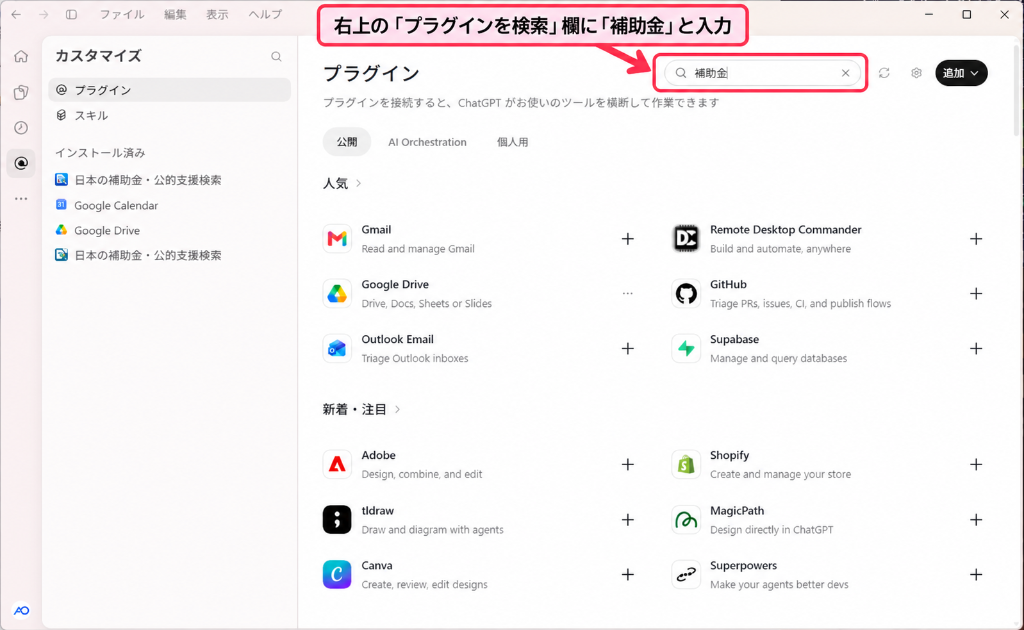Add tldraw plugin with its plus
The image size is (1024, 630).
(628, 520)
